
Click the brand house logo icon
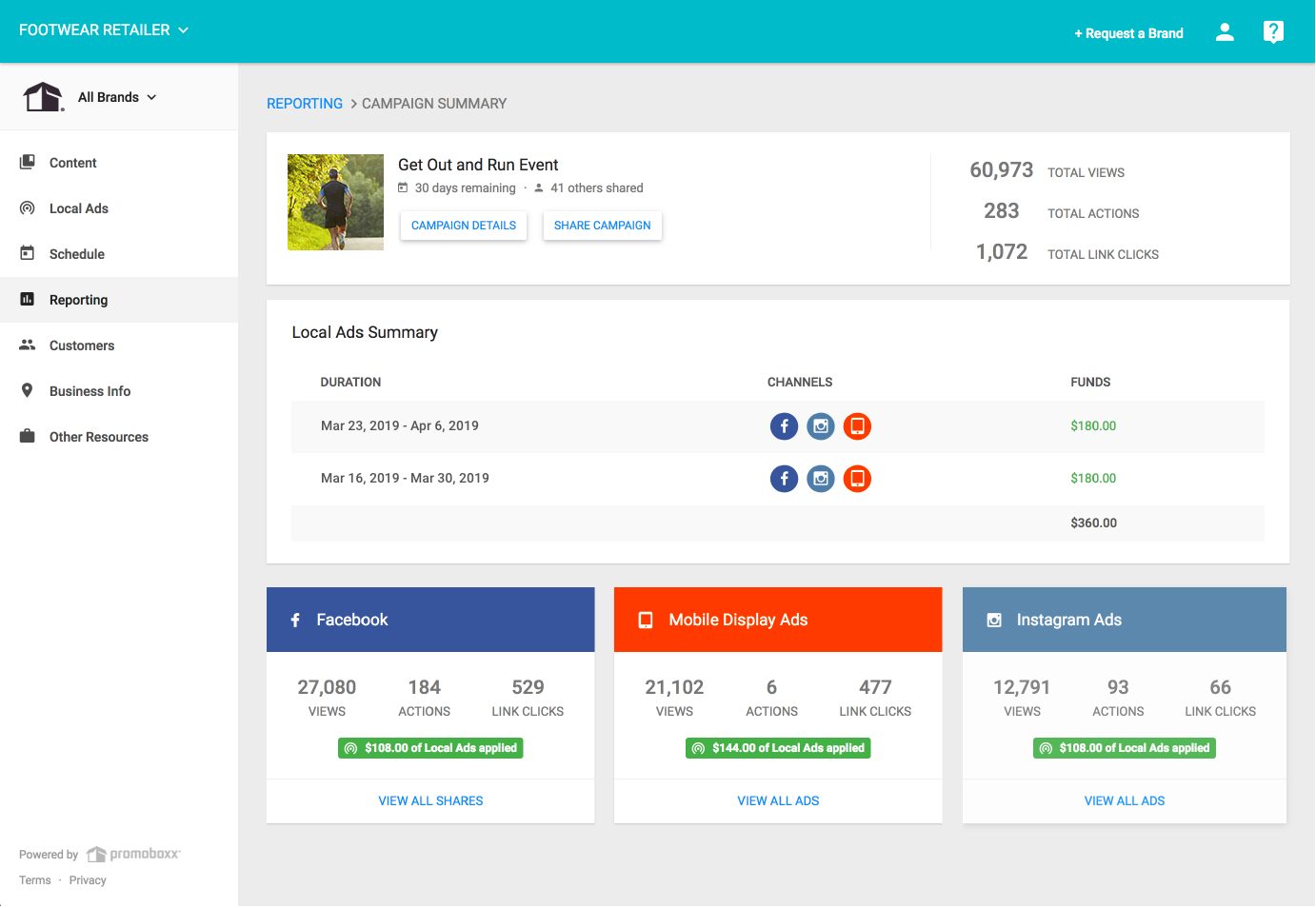coord(43,97)
